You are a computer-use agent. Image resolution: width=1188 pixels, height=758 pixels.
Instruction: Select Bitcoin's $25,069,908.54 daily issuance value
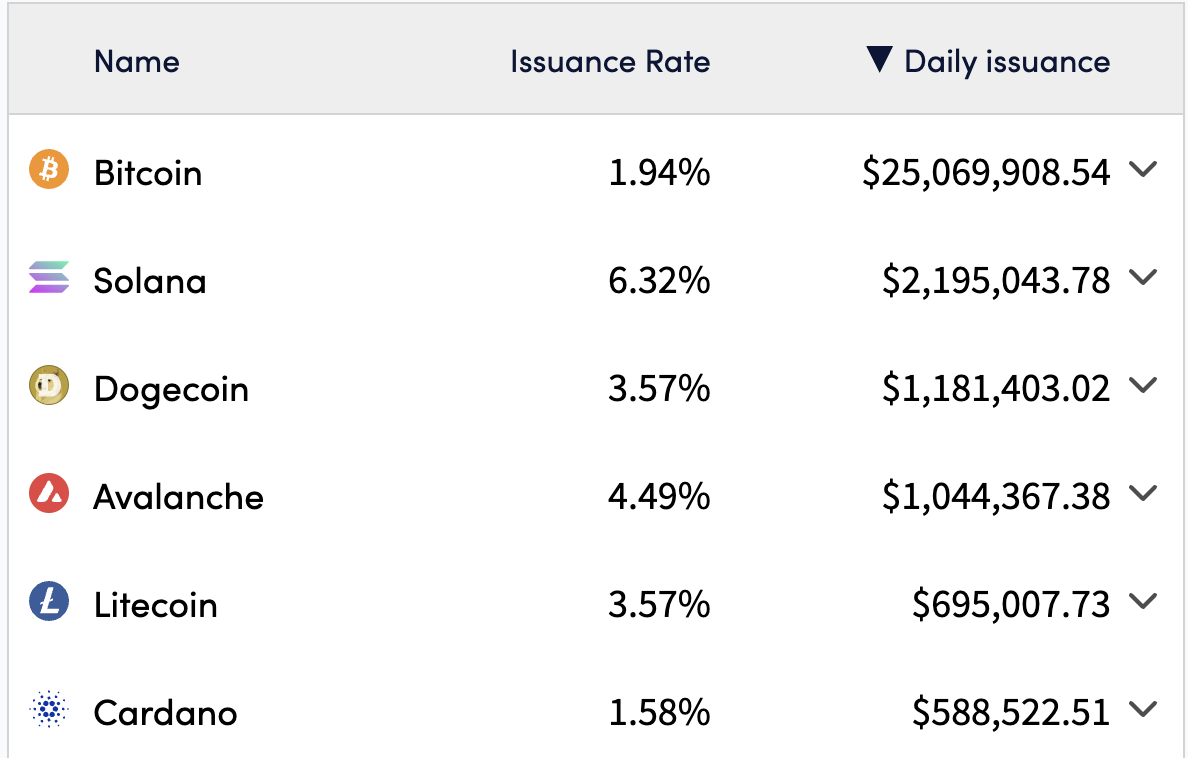986,173
